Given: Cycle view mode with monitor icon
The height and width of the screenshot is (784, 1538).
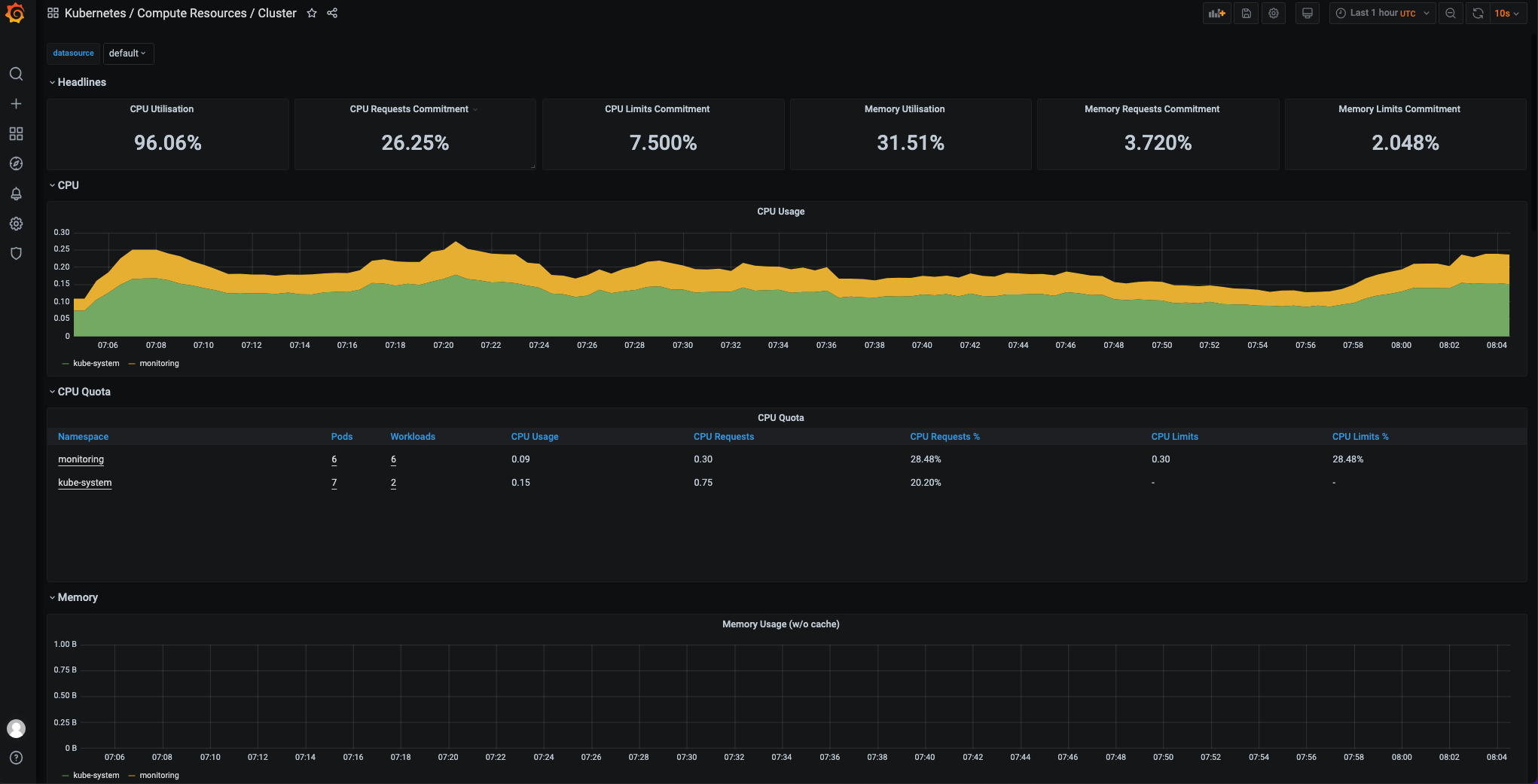Looking at the screenshot, I should click(1308, 14).
